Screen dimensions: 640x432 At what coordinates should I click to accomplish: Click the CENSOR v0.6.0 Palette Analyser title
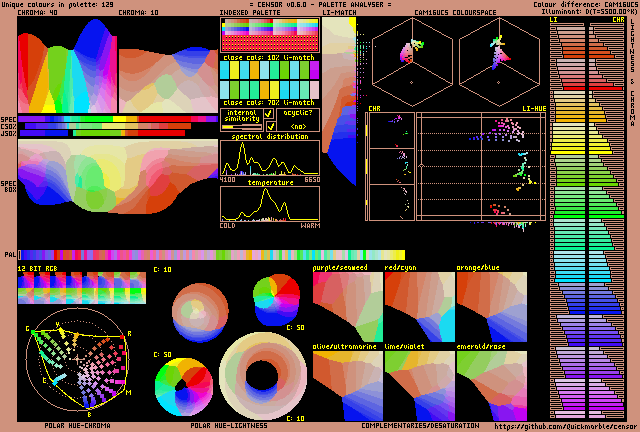[320, 4]
